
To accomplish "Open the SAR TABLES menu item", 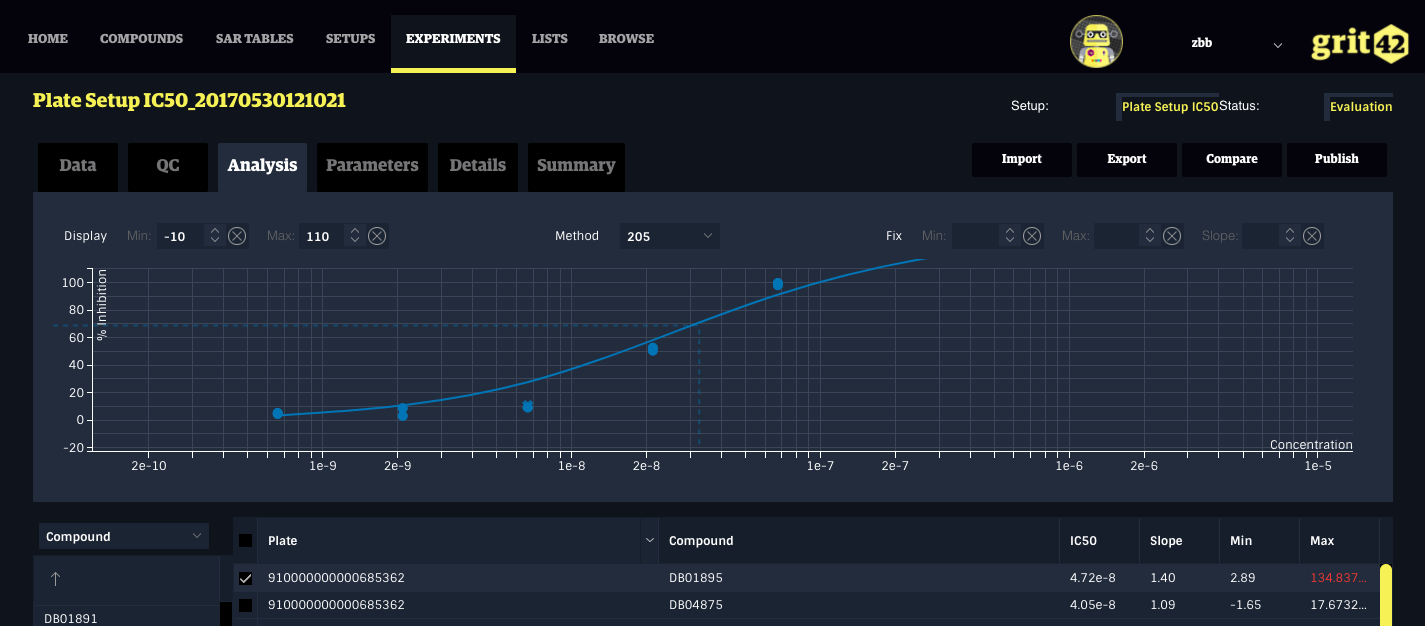I will pyautogui.click(x=254, y=39).
